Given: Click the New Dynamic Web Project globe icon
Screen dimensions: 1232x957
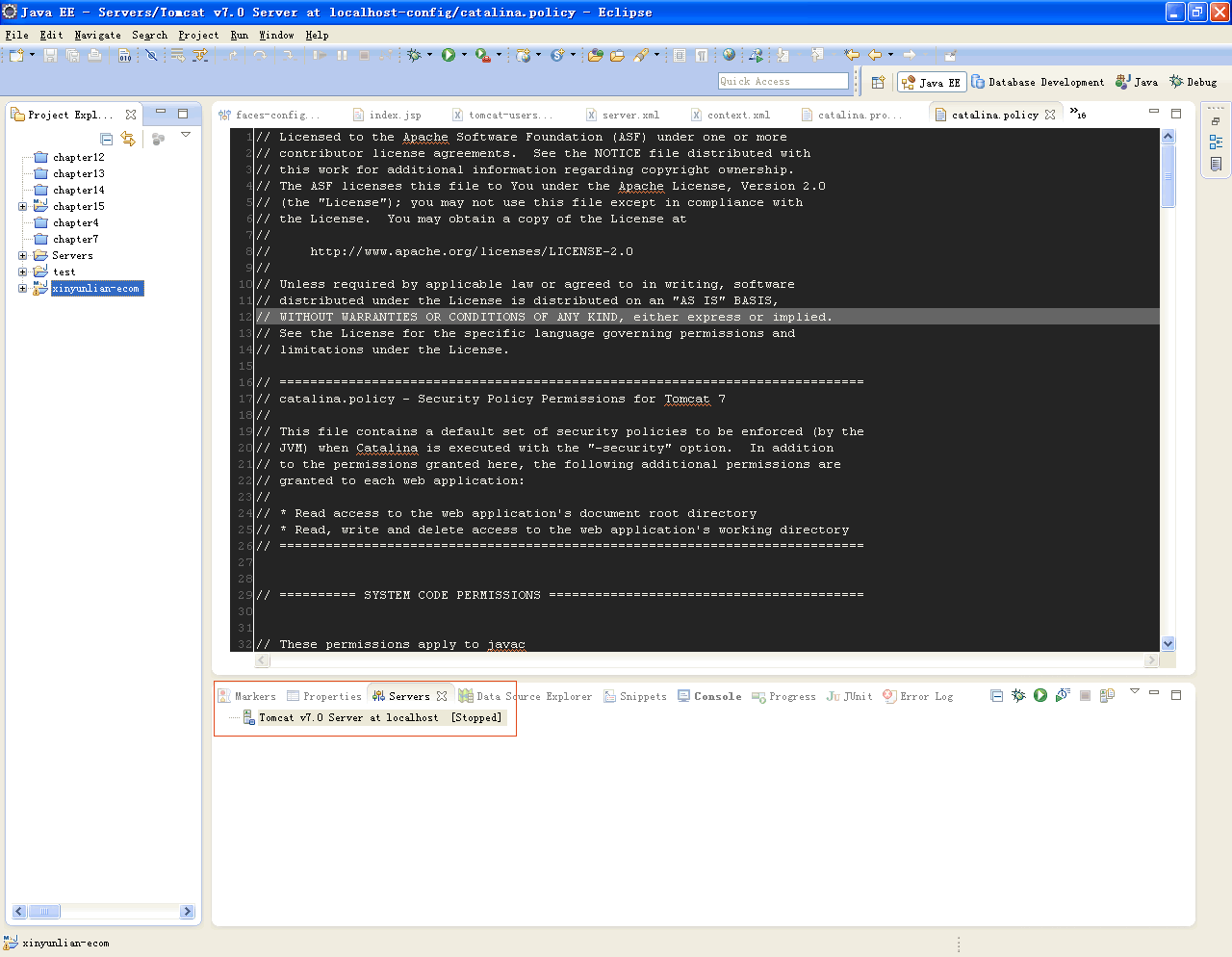Looking at the screenshot, I should coord(523,56).
